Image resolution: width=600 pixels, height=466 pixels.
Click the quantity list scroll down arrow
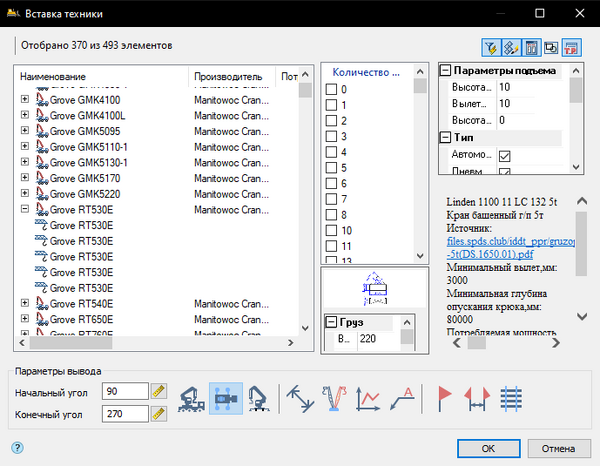(420, 256)
